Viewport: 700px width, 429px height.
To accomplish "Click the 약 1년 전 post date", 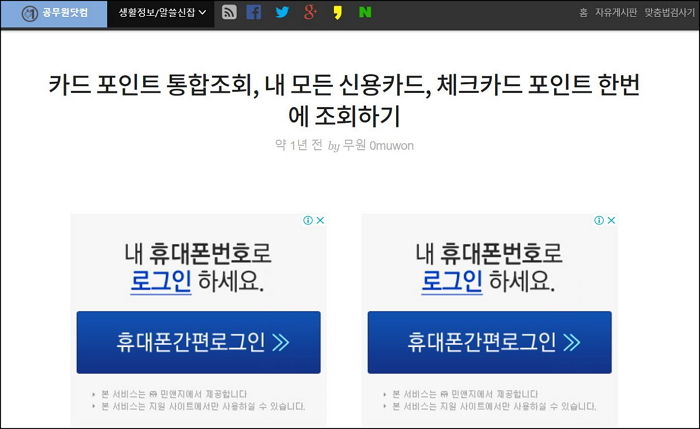I will point(298,145).
